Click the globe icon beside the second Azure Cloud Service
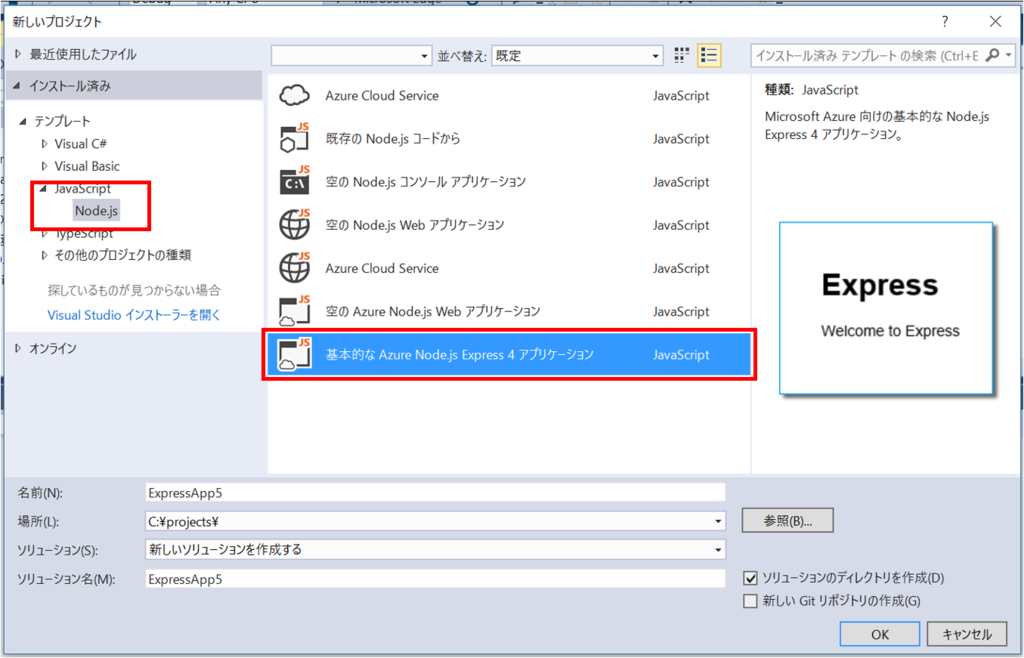Image resolution: width=1024 pixels, height=658 pixels. click(x=295, y=268)
